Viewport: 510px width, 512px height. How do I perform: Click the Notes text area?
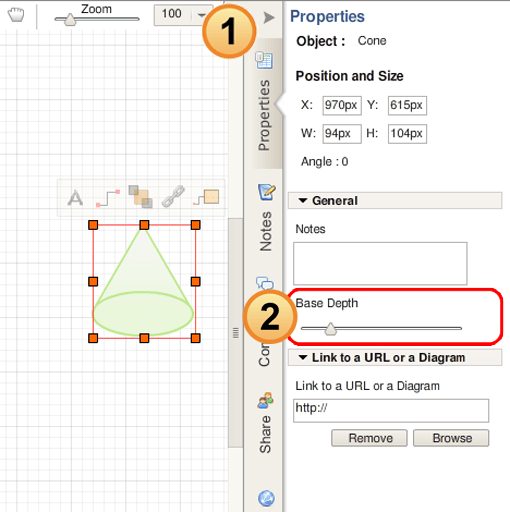click(x=380, y=263)
